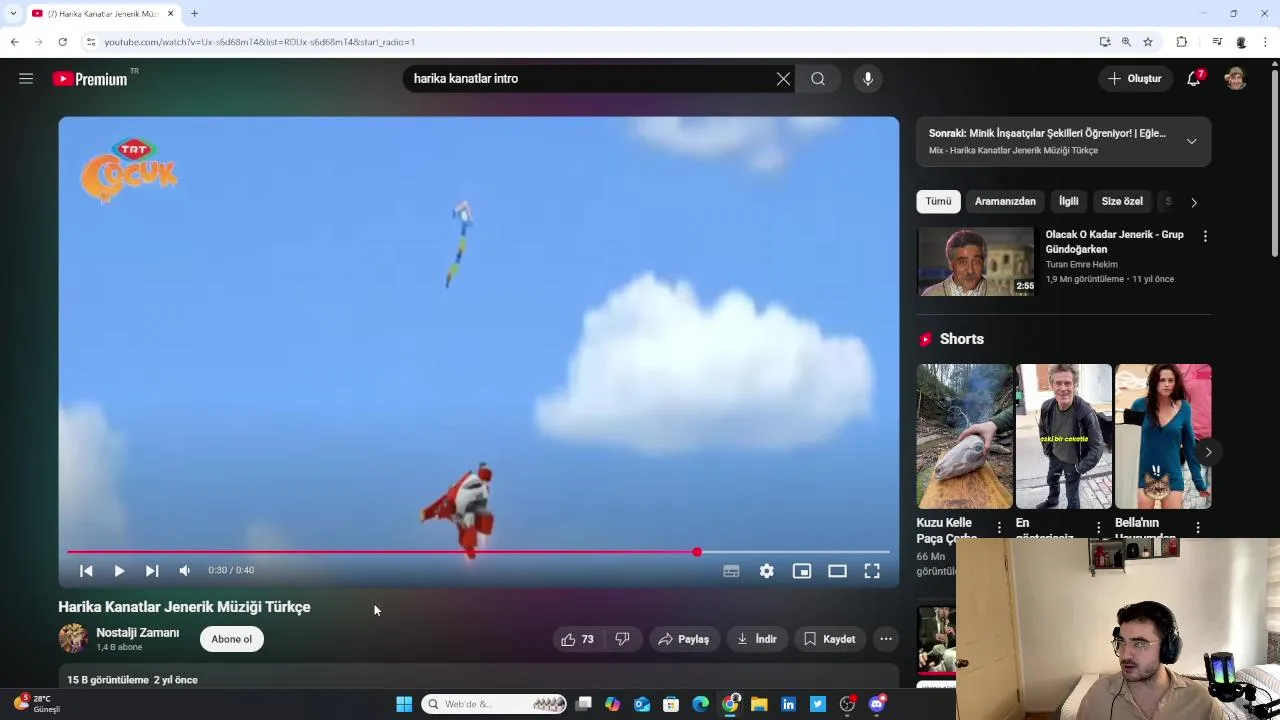Open options for the En gösterişsiz short
Viewport: 1280px width, 720px height.
(x=1098, y=527)
